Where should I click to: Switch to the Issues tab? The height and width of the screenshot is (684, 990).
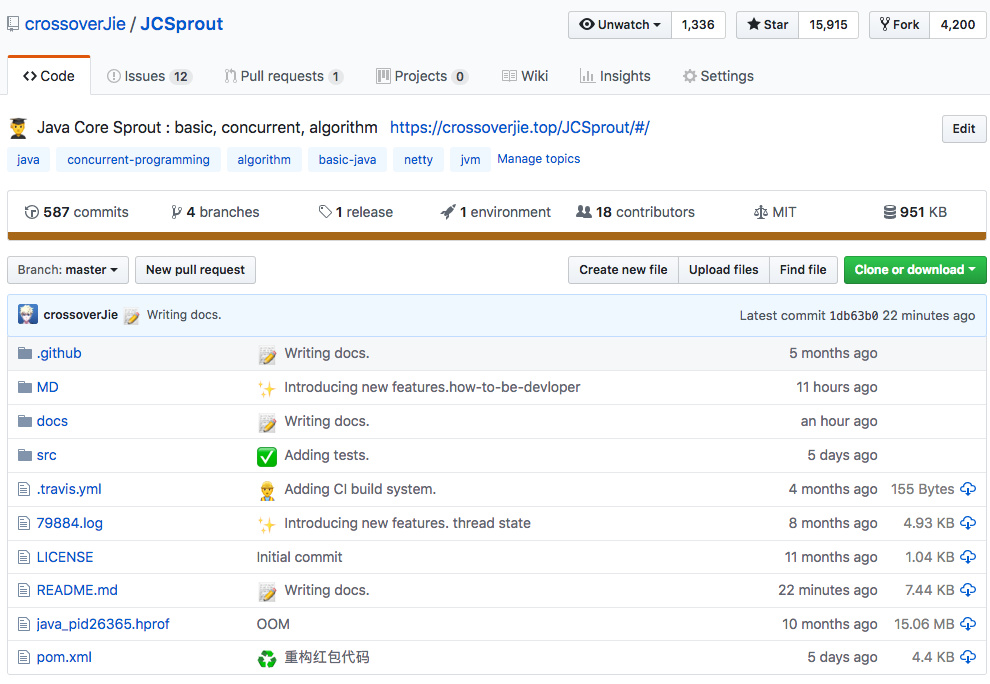pyautogui.click(x=148, y=76)
